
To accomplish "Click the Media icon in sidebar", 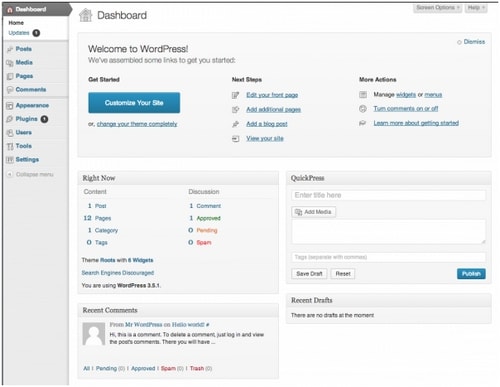I will coord(10,63).
